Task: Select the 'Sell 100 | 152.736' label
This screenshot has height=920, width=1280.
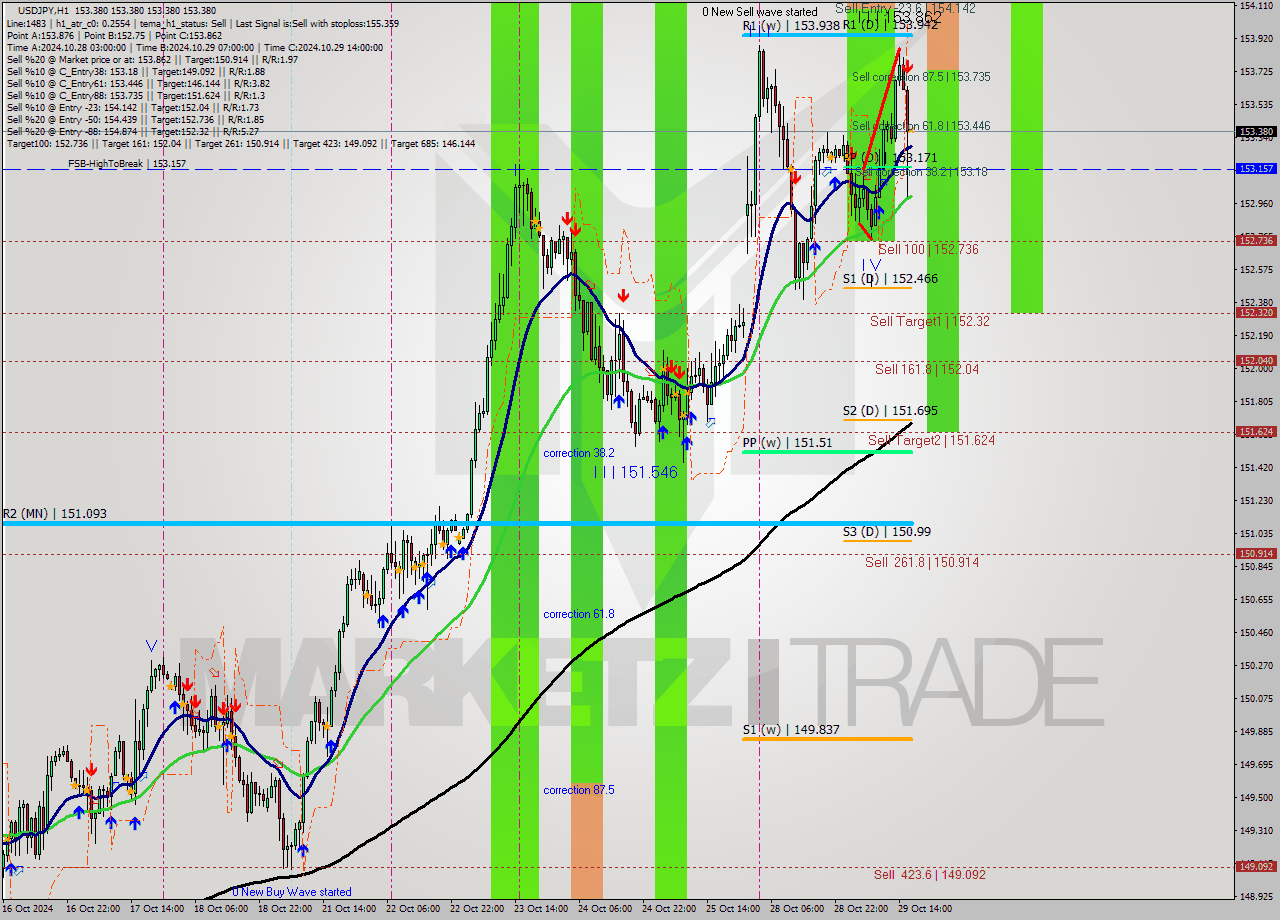Action: pos(928,249)
